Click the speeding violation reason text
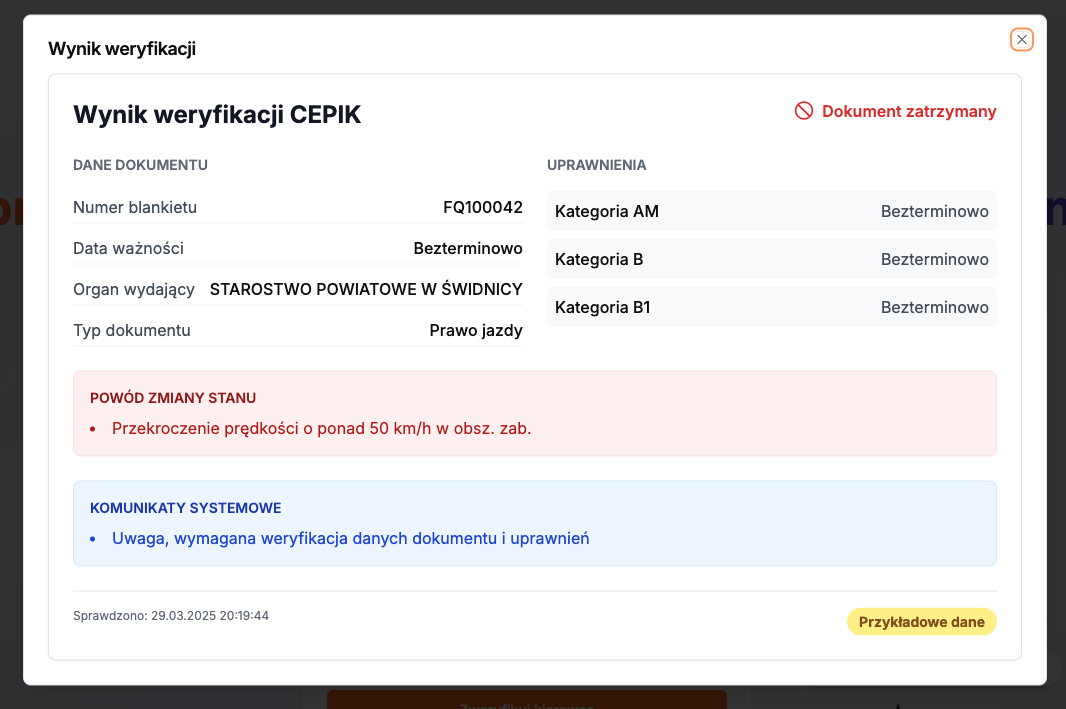 [321, 429]
